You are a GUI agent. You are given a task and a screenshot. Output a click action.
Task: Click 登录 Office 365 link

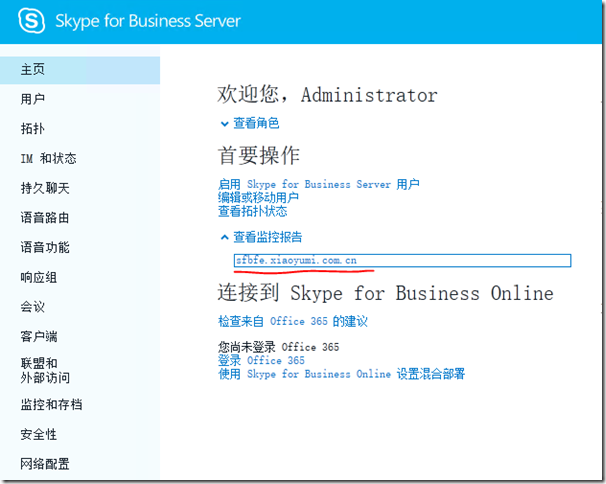click(x=261, y=361)
